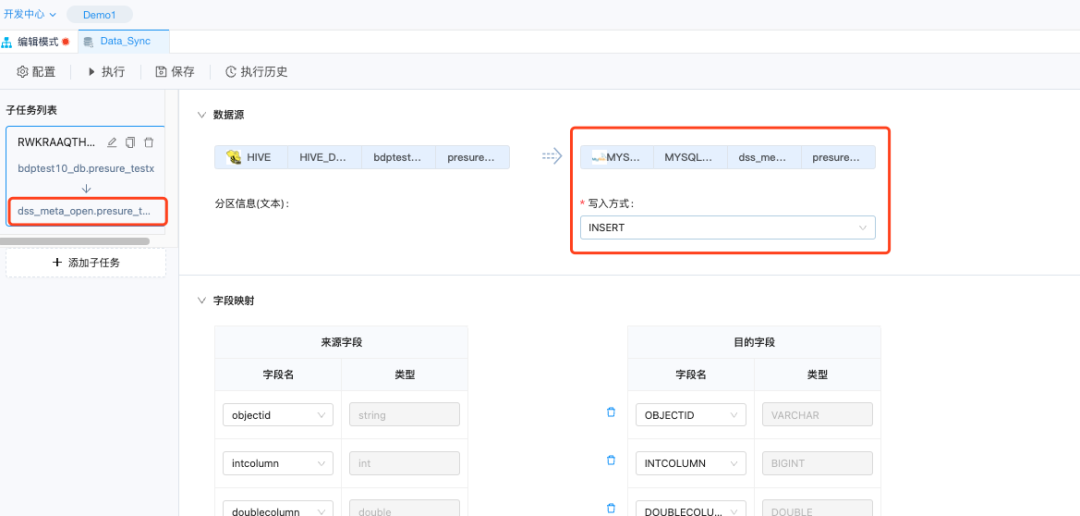The height and width of the screenshot is (516, 1080).
Task: Click the subtask list horizontal scrollbar
Action: (75, 241)
